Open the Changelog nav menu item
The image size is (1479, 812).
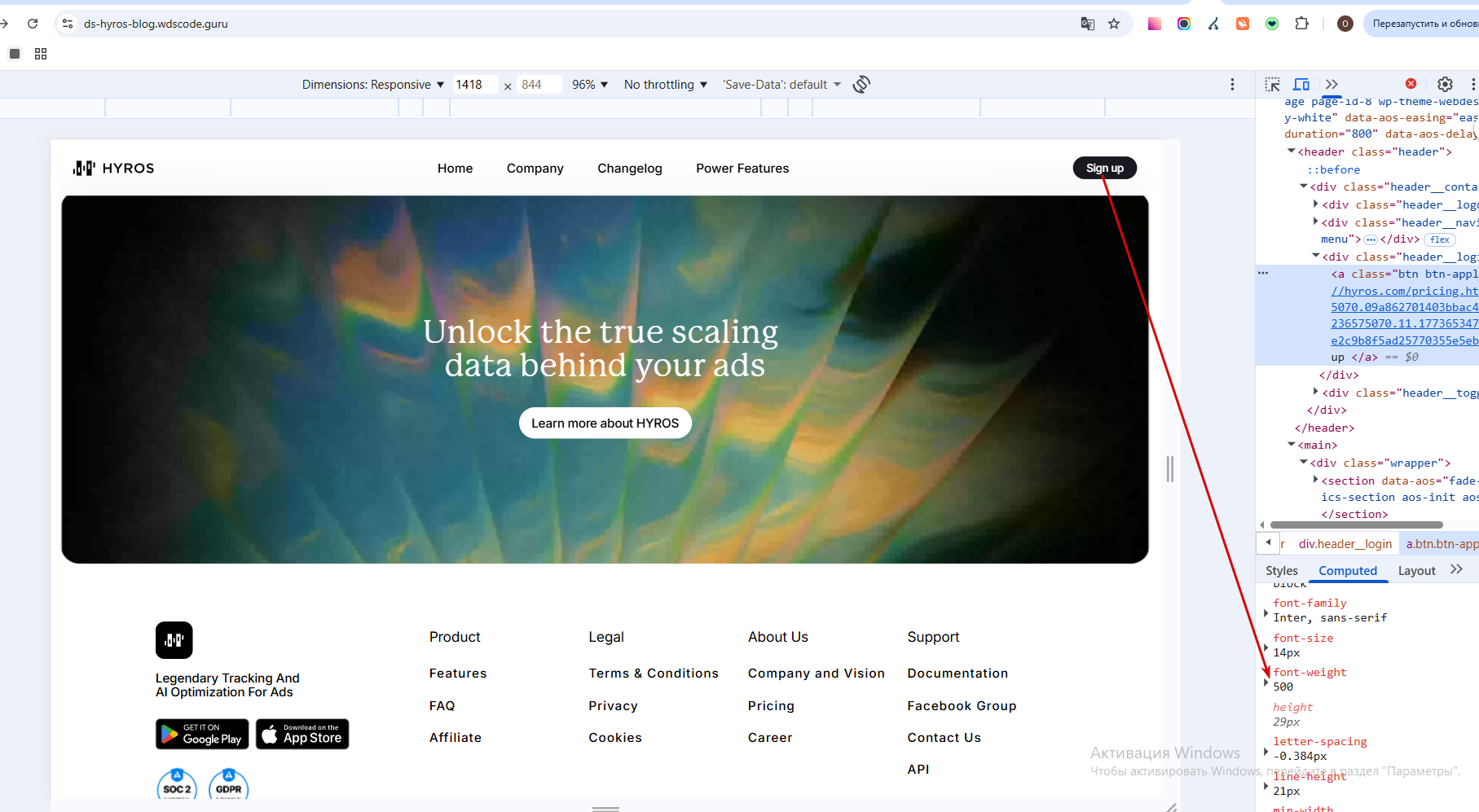point(630,169)
